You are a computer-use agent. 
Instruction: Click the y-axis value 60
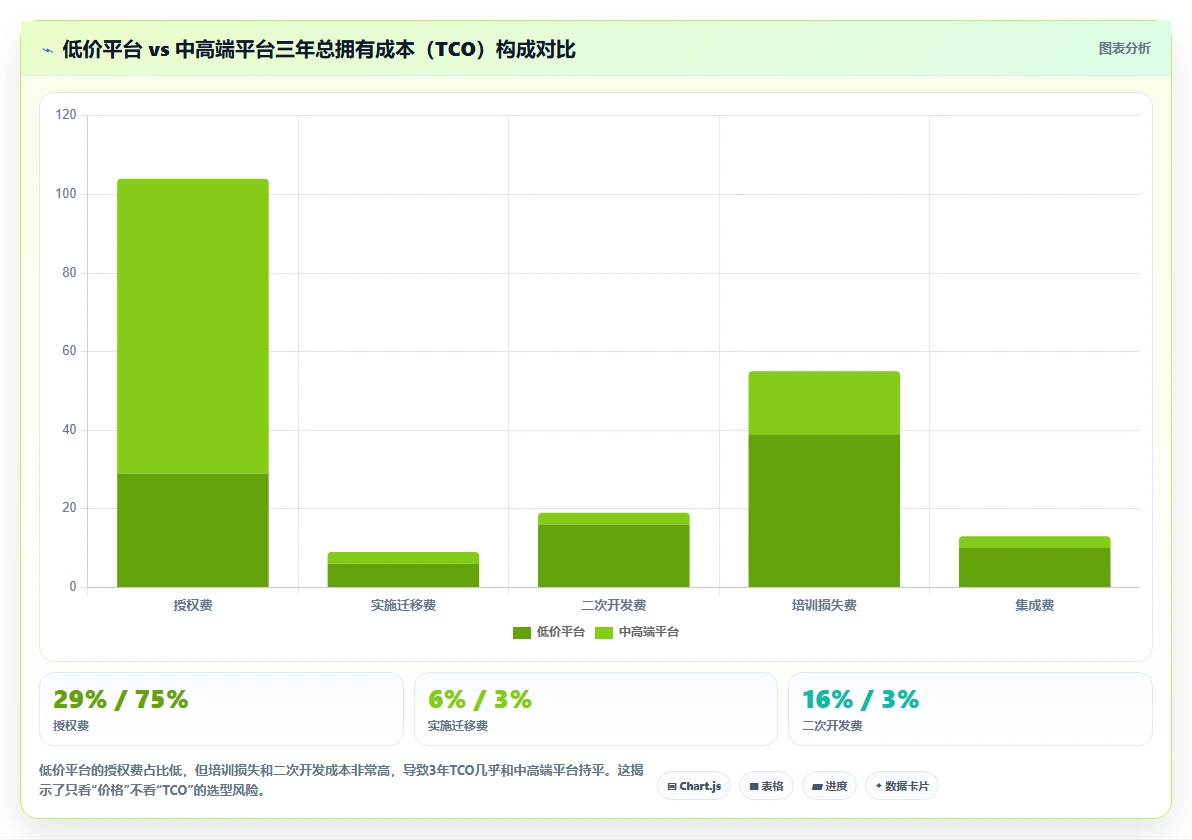(69, 350)
